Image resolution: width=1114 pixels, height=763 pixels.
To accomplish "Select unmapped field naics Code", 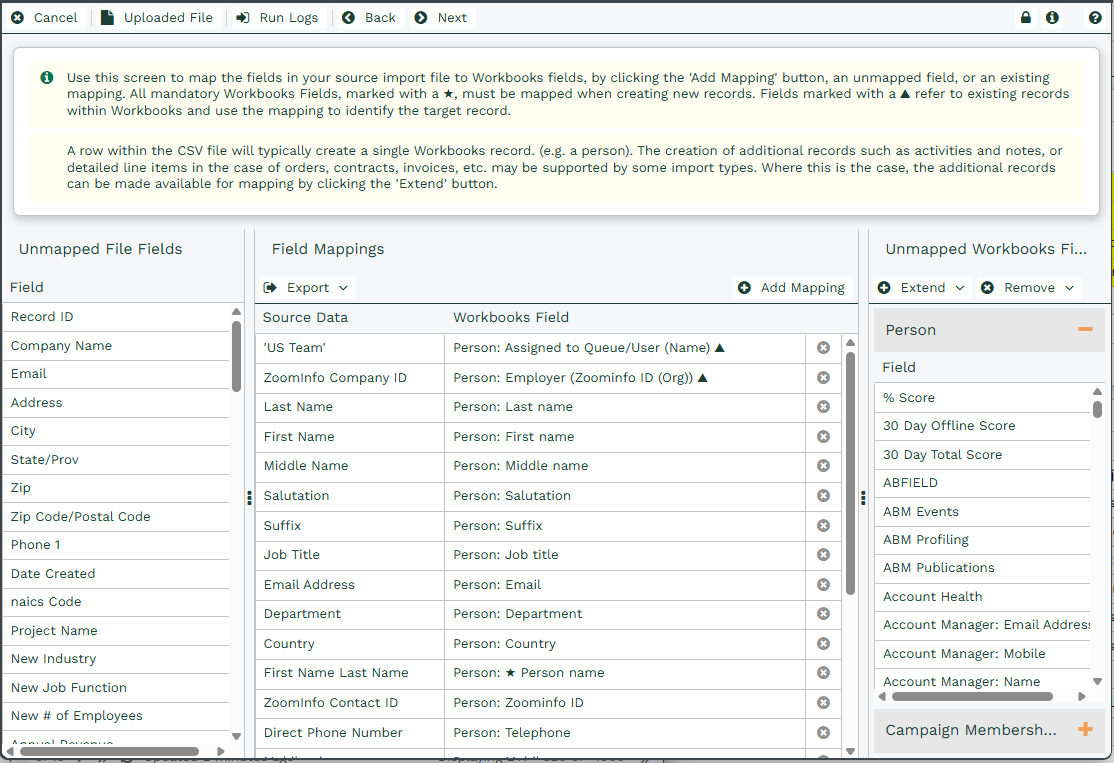I will click(x=116, y=602).
